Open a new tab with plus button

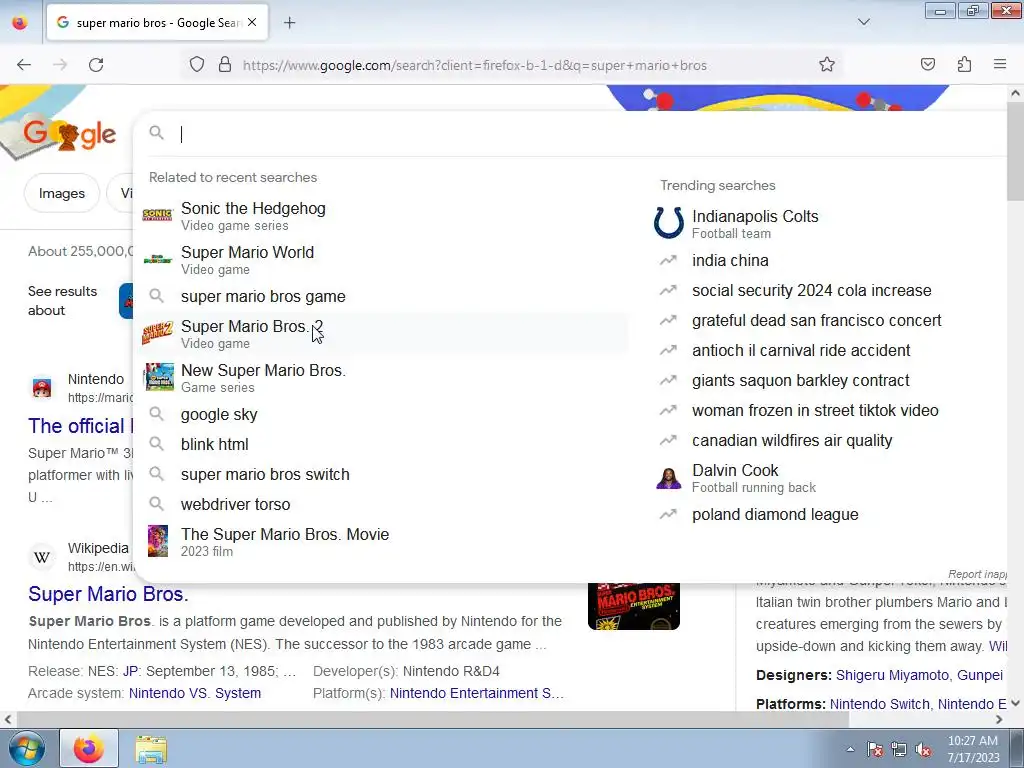[x=289, y=23]
